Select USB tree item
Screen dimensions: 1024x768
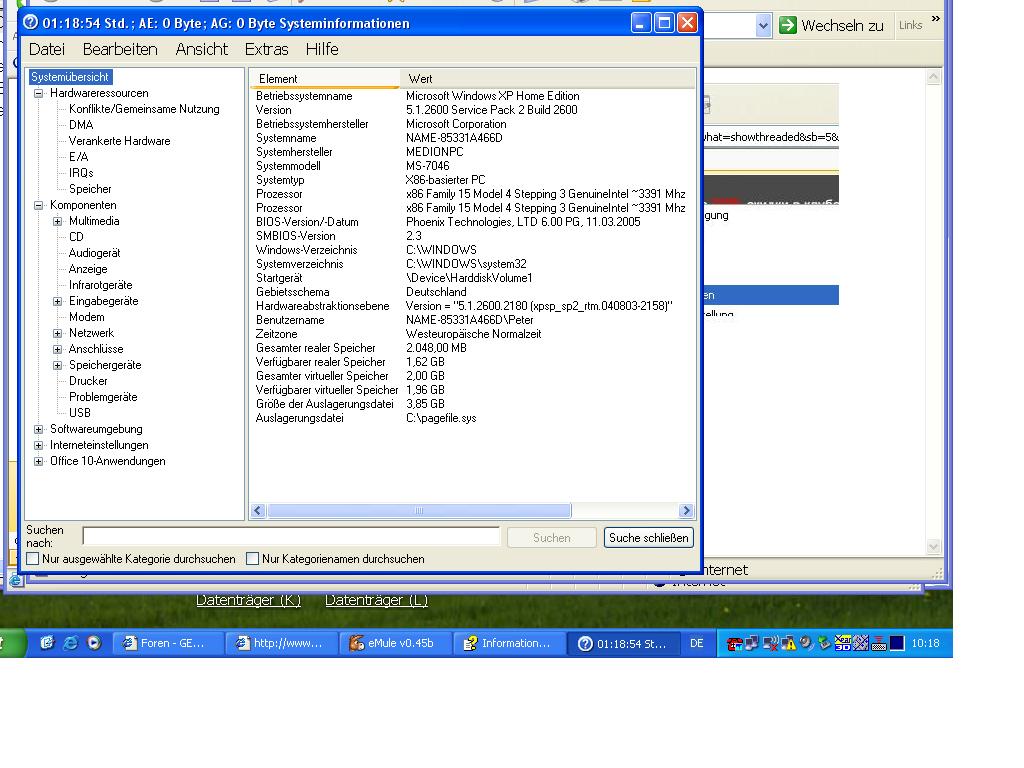[80, 413]
